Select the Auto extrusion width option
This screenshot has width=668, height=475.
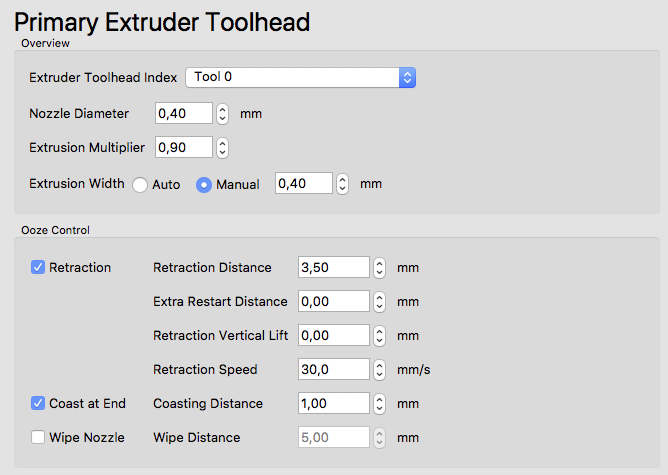[x=140, y=185]
